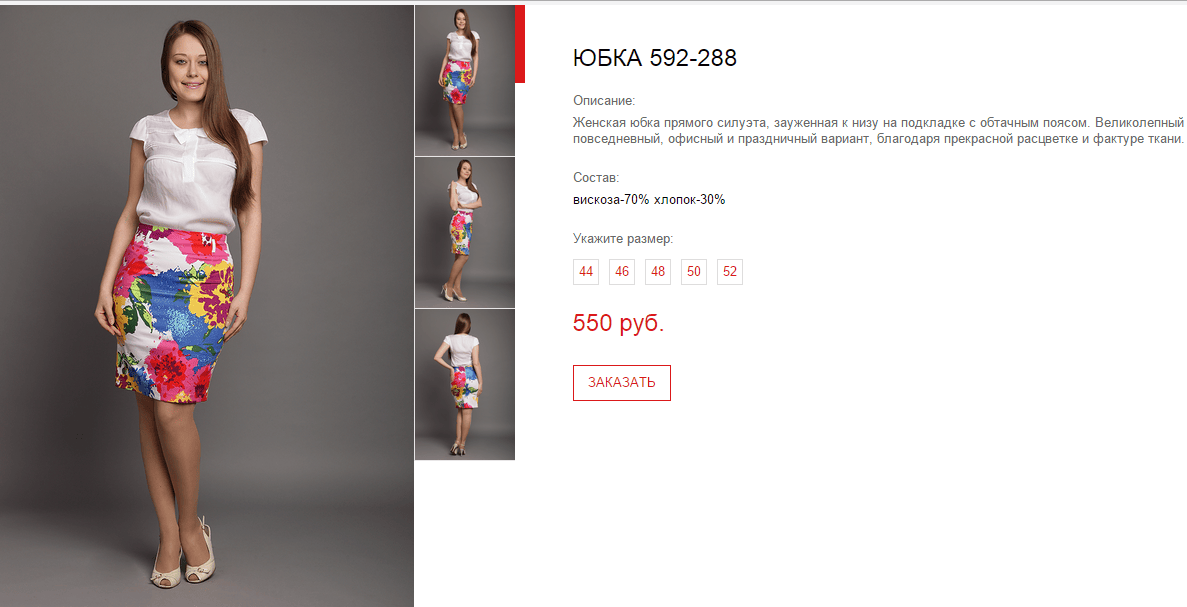
Task: Click the Укажите размер label
Action: [623, 239]
